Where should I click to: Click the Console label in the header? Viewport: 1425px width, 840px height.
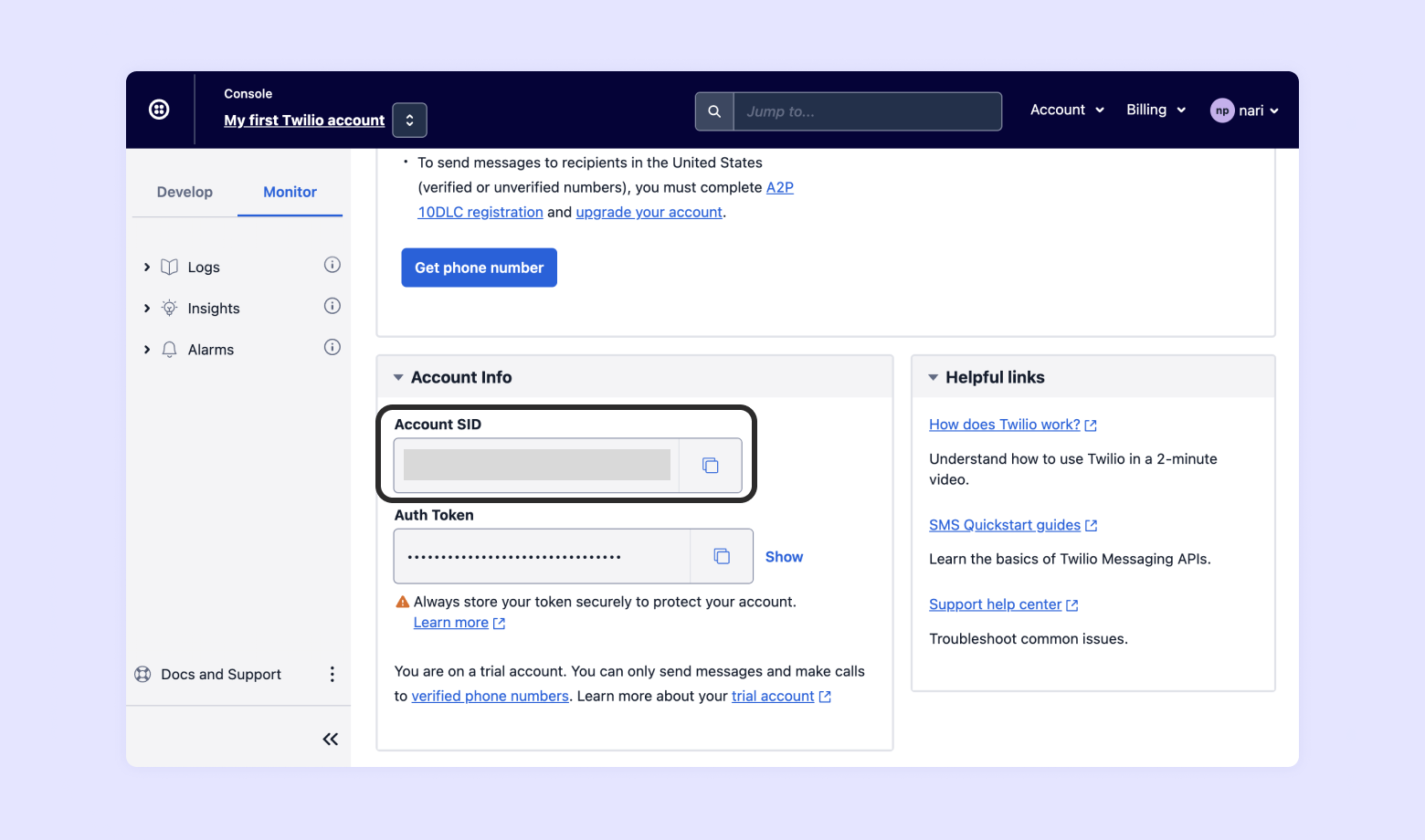(248, 94)
